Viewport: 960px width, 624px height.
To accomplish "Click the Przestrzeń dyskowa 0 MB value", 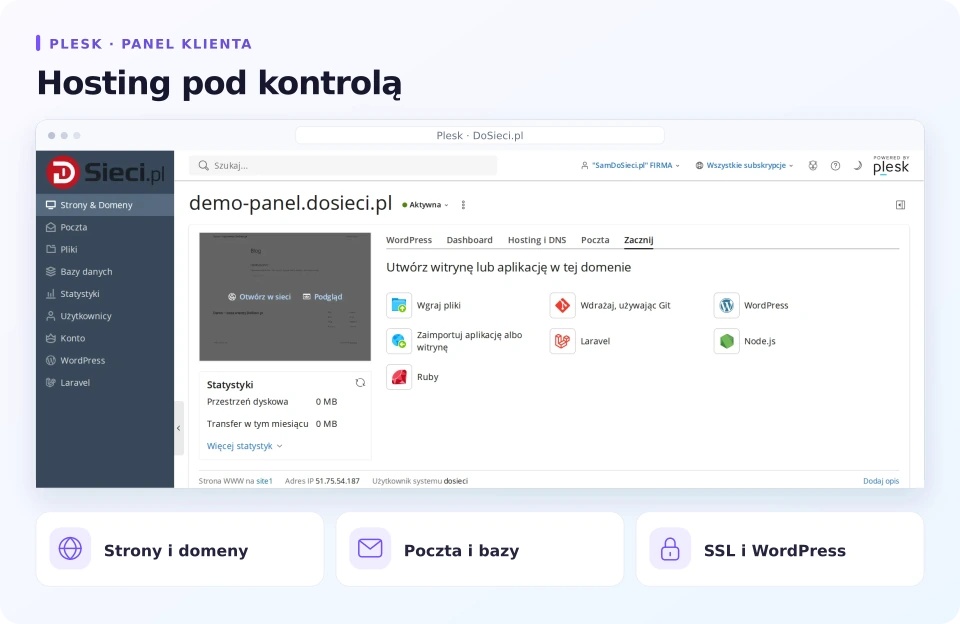I will [326, 402].
